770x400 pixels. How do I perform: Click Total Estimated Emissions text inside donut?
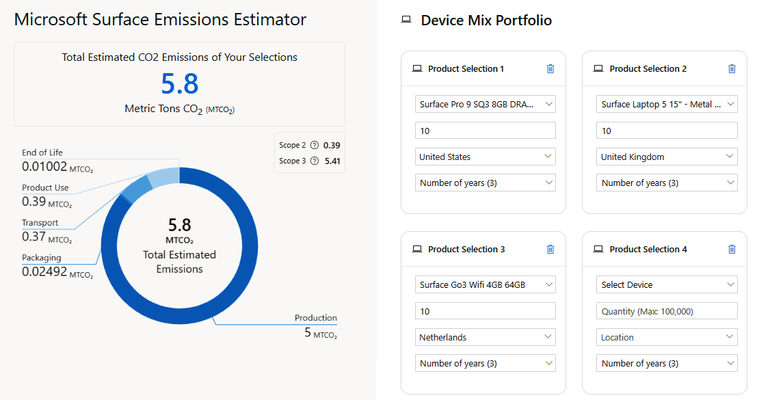179,262
